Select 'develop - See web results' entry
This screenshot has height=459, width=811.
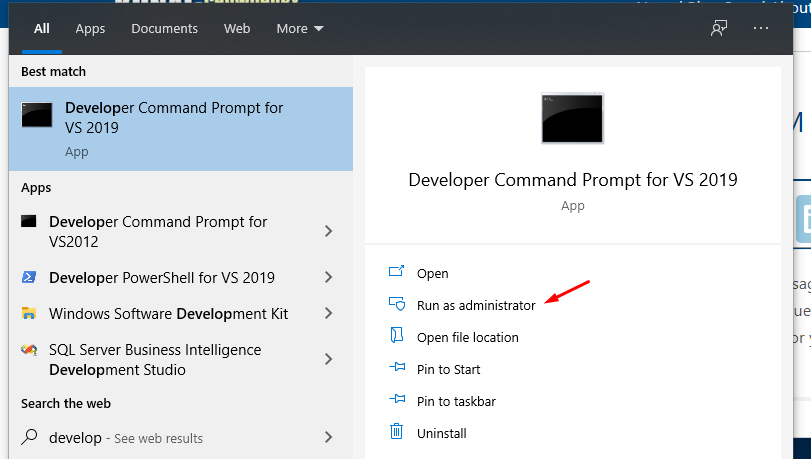point(181,438)
